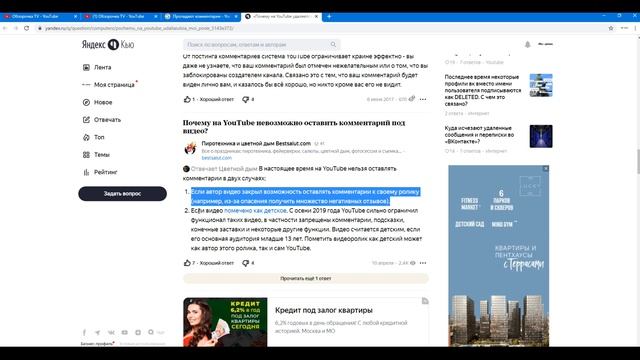Click the corner icon on the credit ad
Screen dimensions: 640x360
point(425,301)
